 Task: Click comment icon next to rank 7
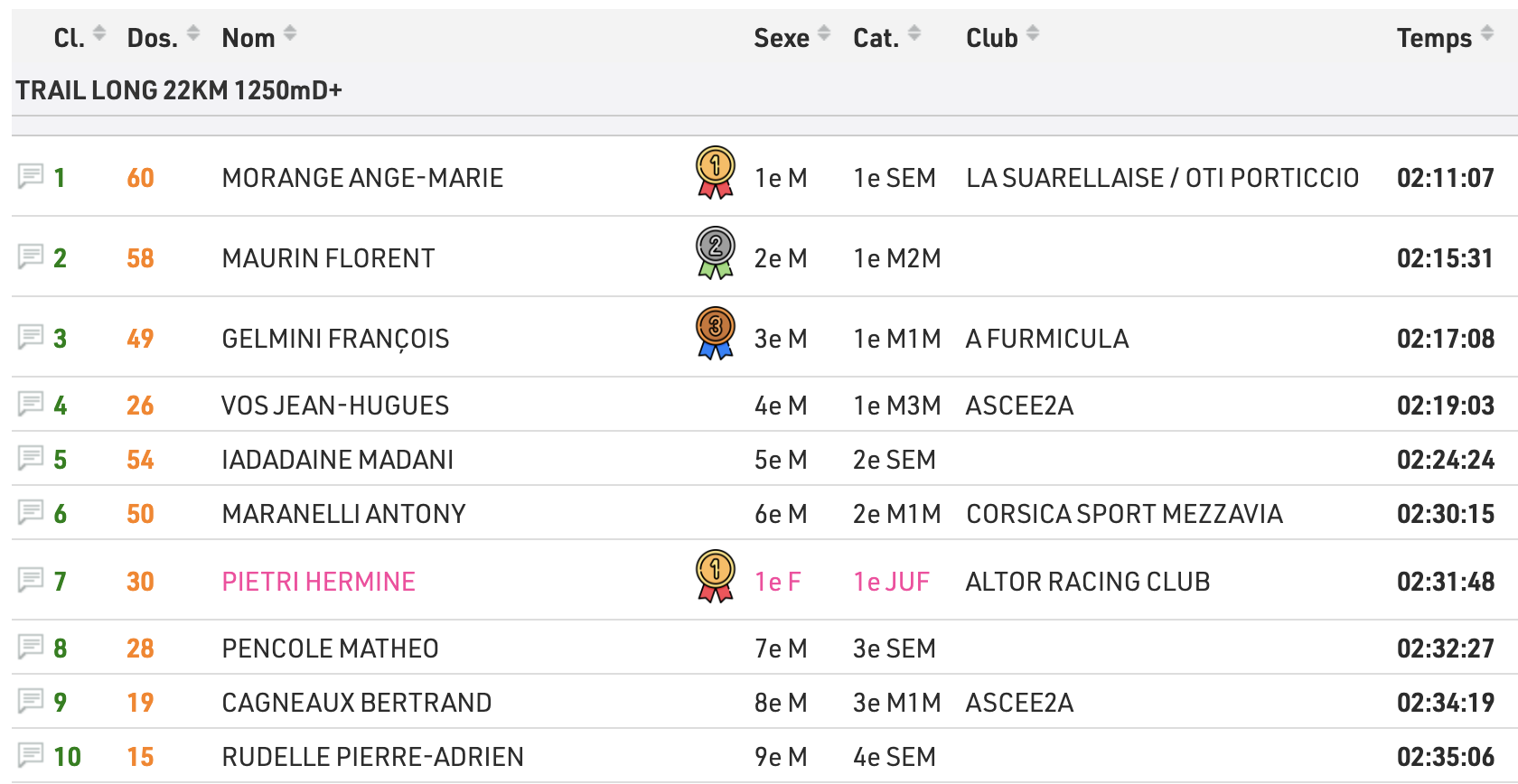[x=31, y=579]
